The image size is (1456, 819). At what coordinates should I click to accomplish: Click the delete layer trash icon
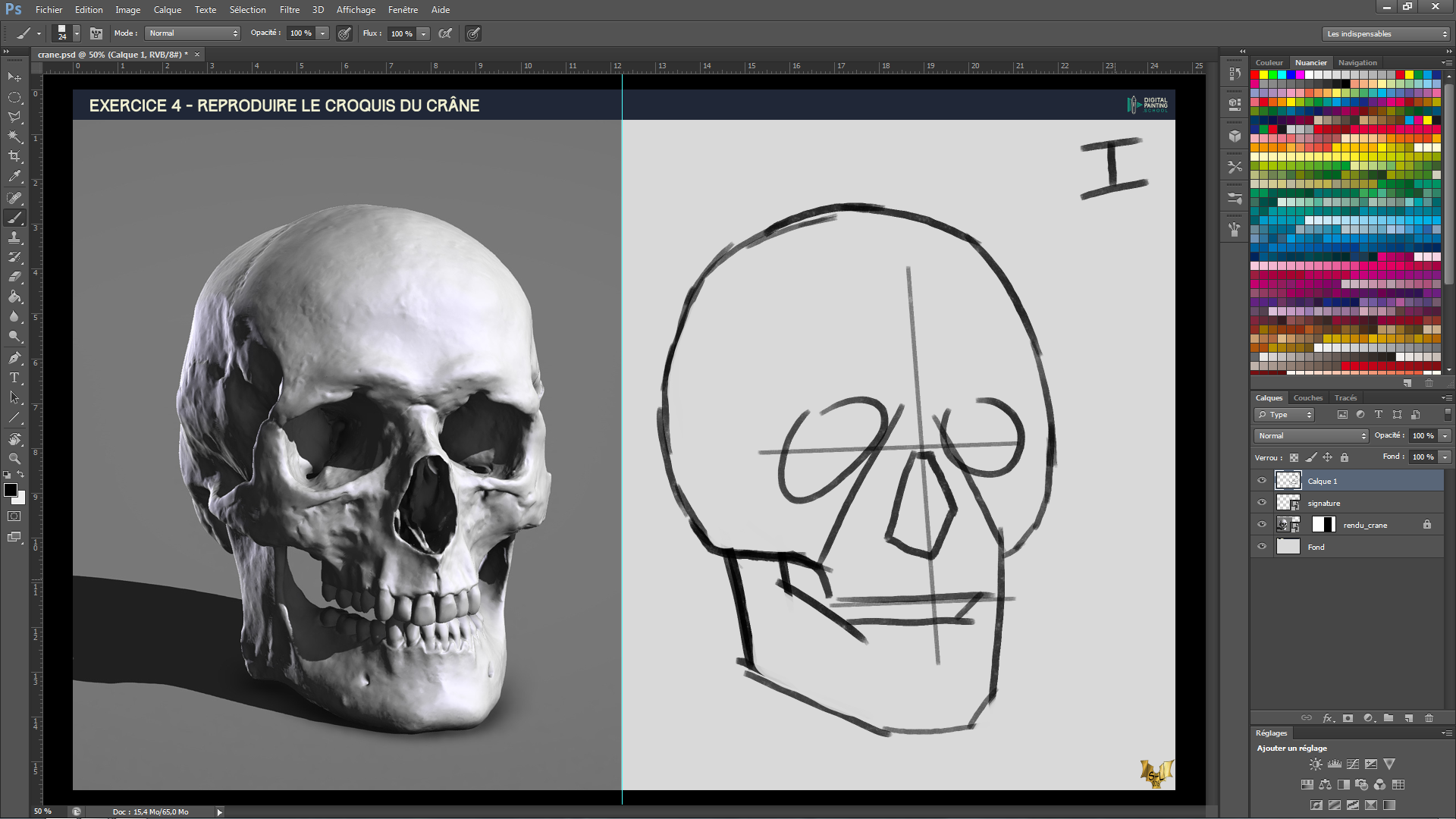[1429, 718]
